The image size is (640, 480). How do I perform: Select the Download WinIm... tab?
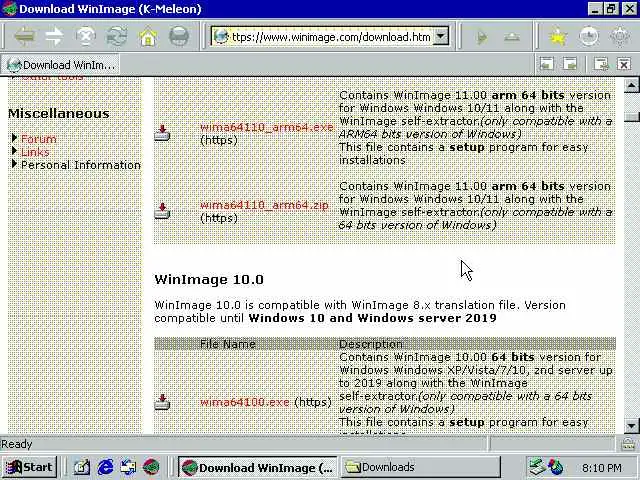click(60, 64)
